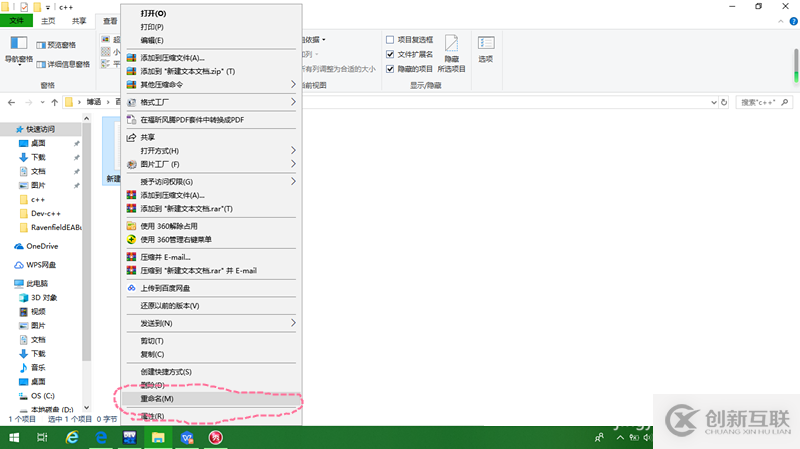
Task: Switch to 主页 ribbon tab
Action: click(48, 21)
